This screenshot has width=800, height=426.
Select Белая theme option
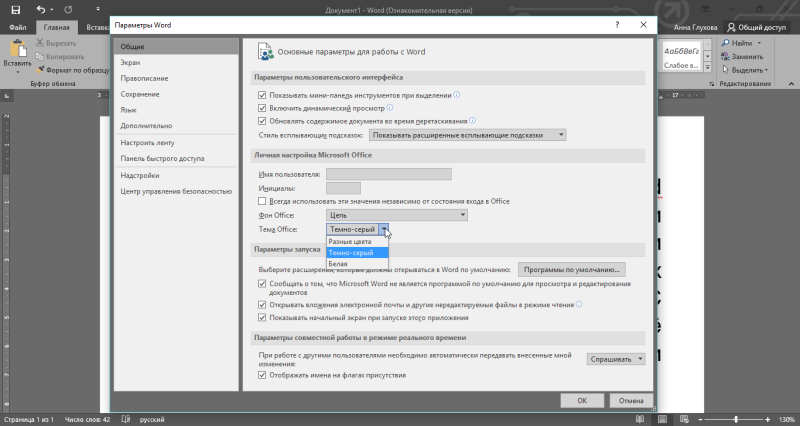(357, 264)
